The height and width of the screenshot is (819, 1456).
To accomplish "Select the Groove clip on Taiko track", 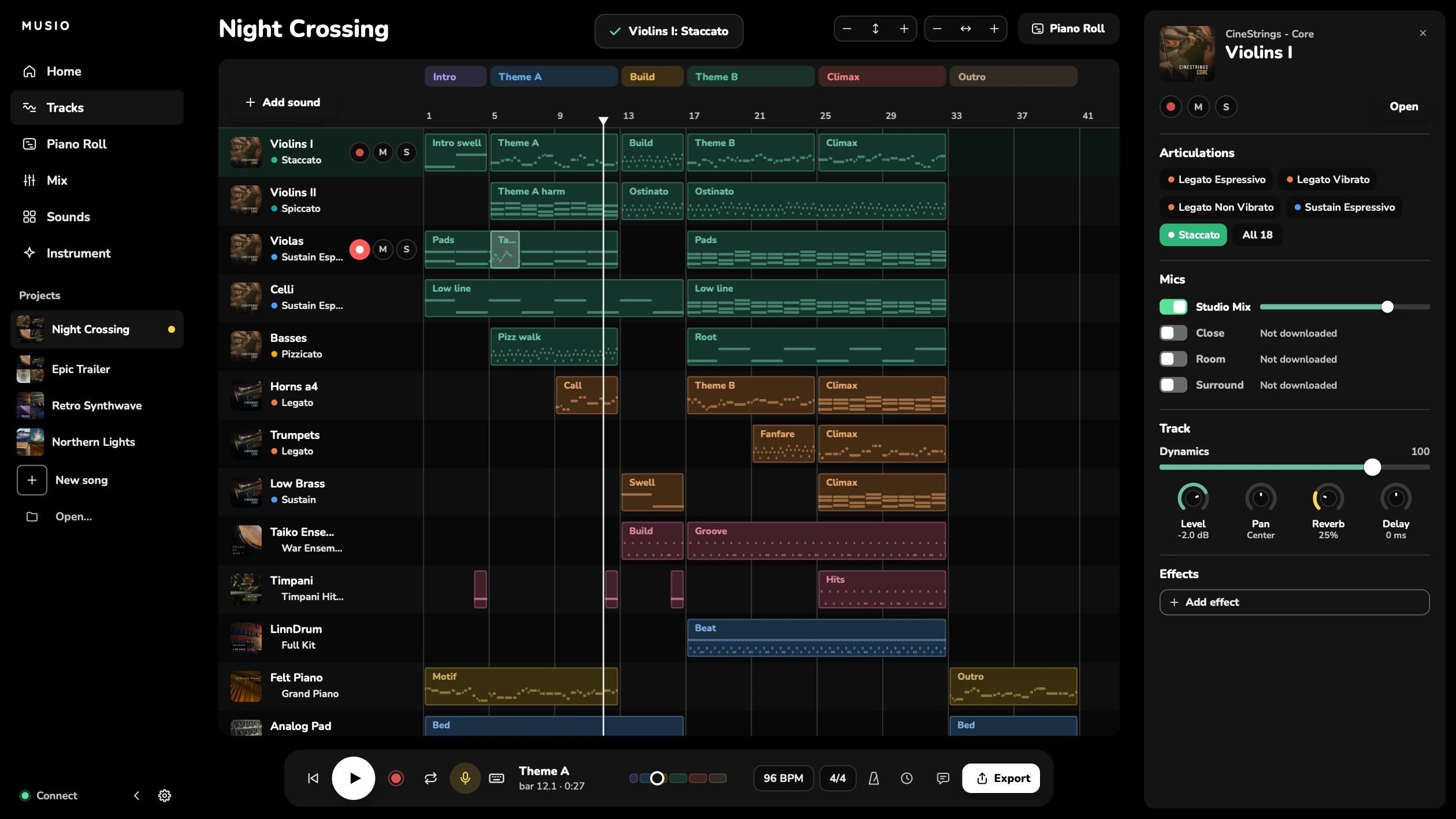I will click(816, 541).
